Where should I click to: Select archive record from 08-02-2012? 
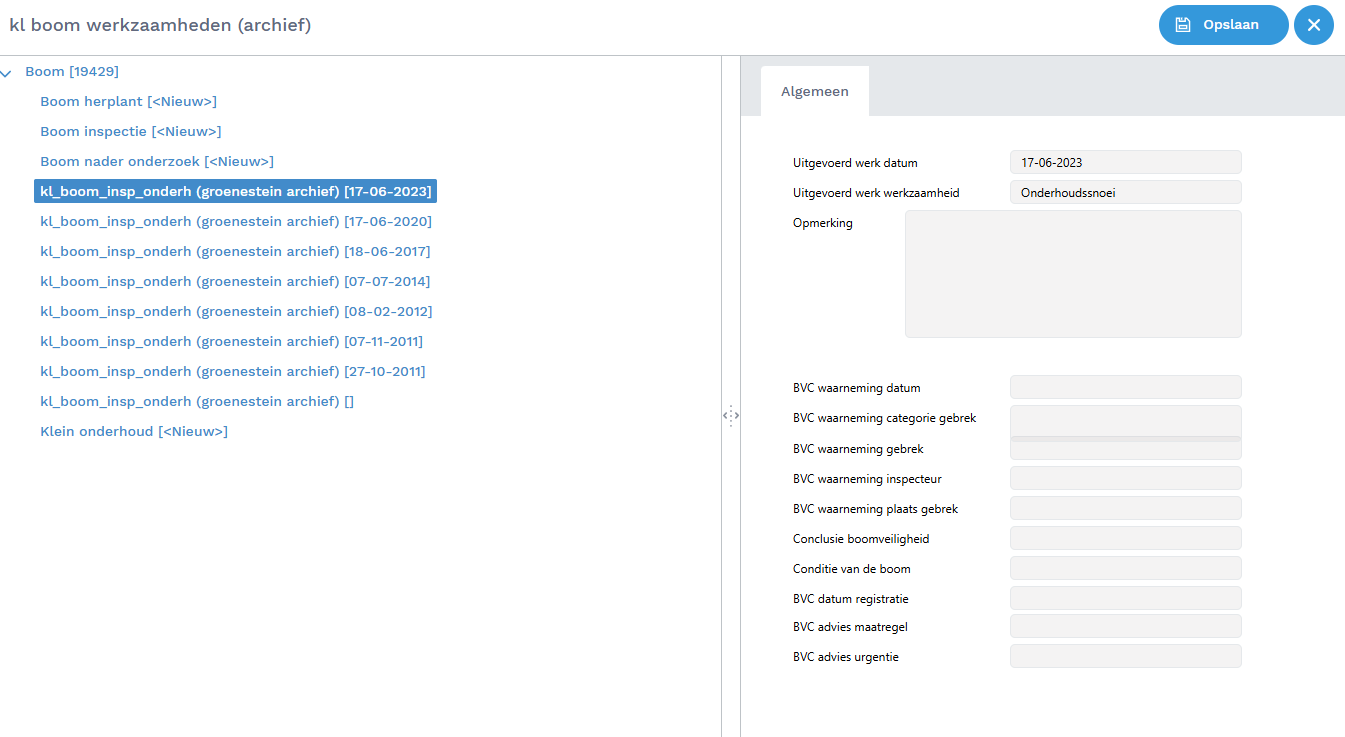pos(235,312)
